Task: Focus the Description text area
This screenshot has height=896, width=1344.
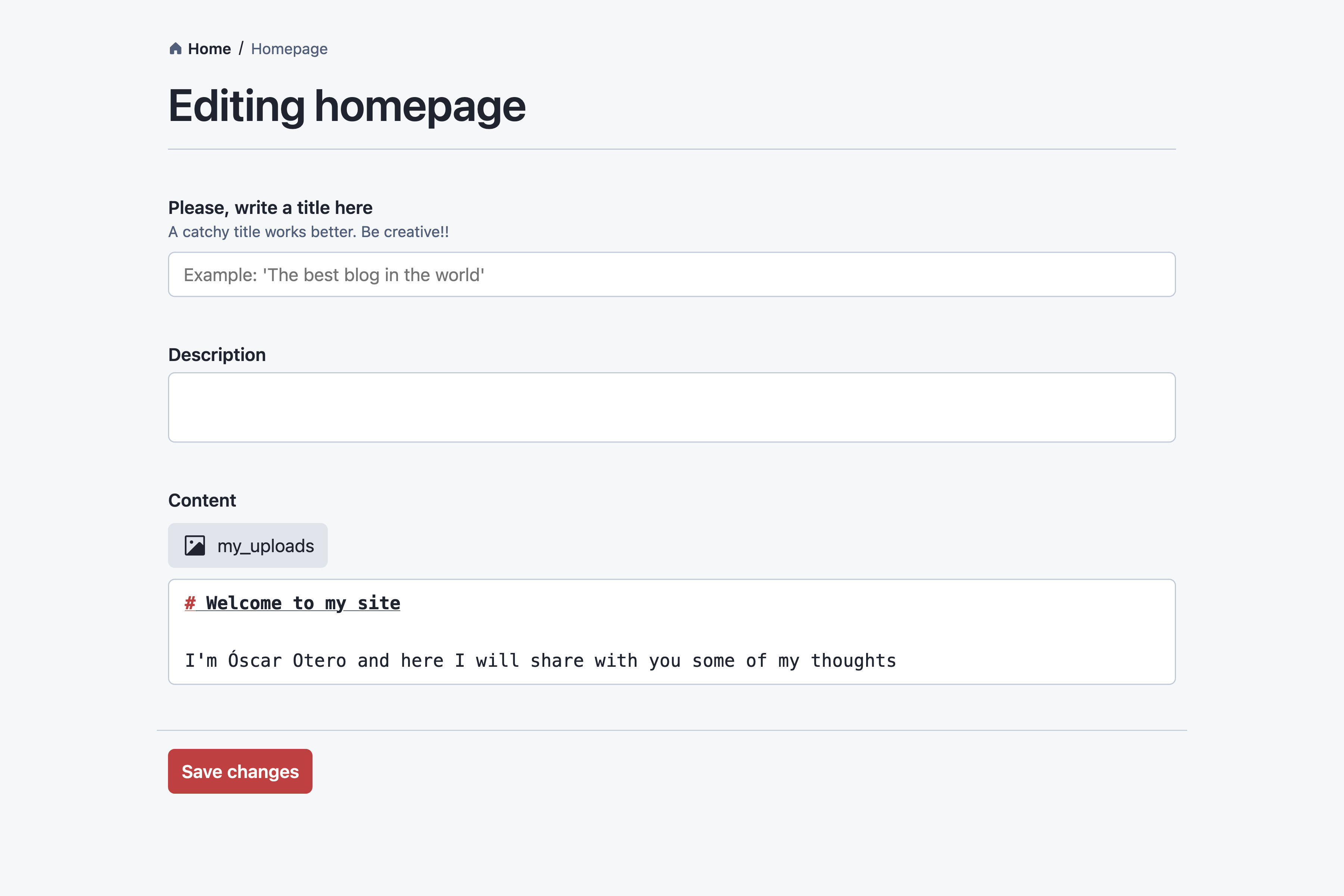Action: coord(671,407)
